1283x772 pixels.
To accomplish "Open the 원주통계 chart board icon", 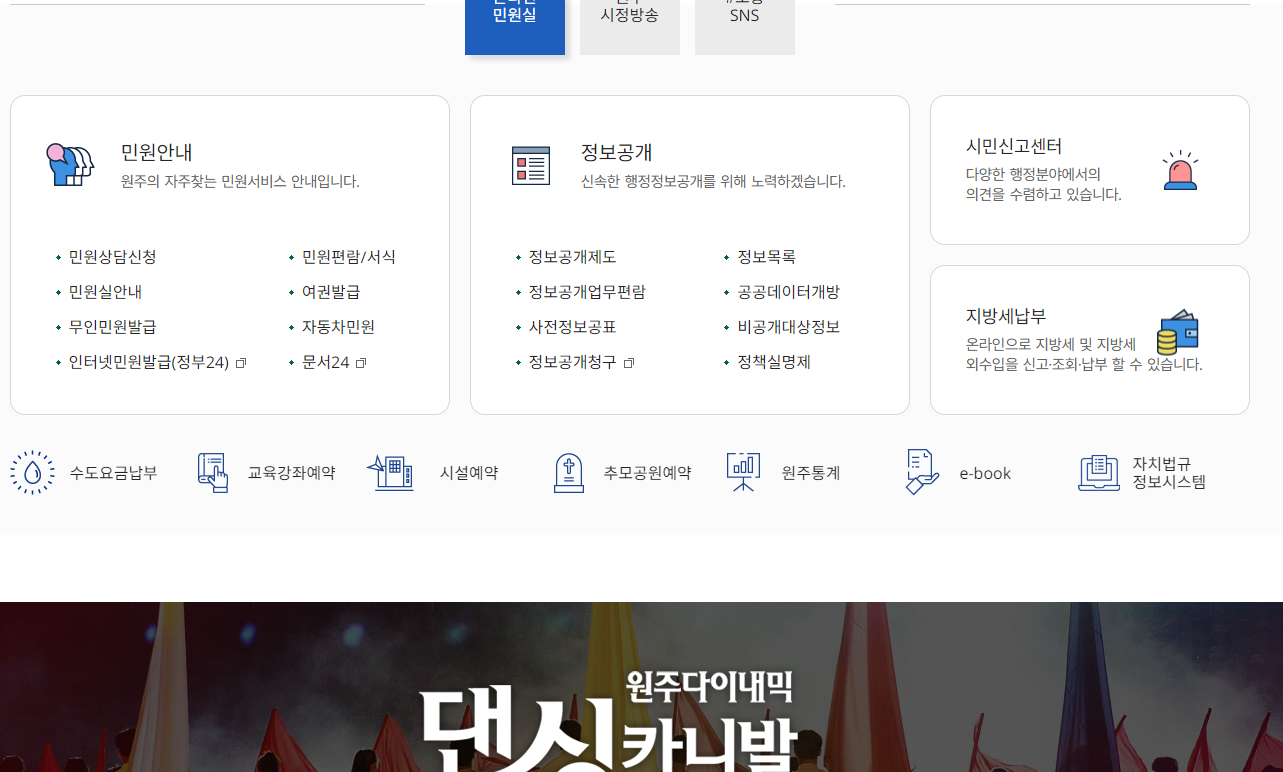I will tap(743, 472).
